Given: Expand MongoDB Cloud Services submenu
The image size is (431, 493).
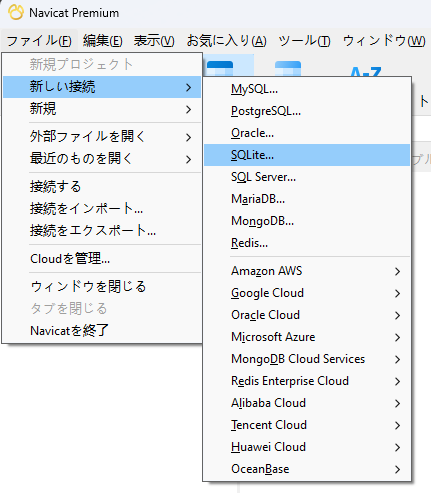Looking at the screenshot, I should pyautogui.click(x=307, y=359).
